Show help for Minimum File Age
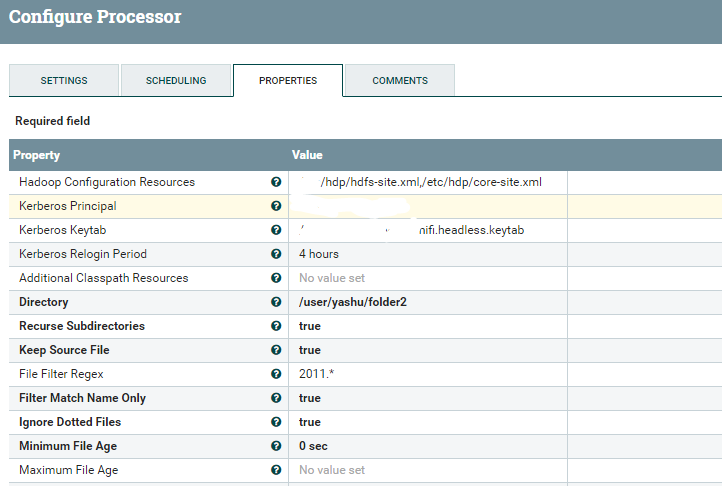Screen dimensions: 722x486 (x=276, y=446)
